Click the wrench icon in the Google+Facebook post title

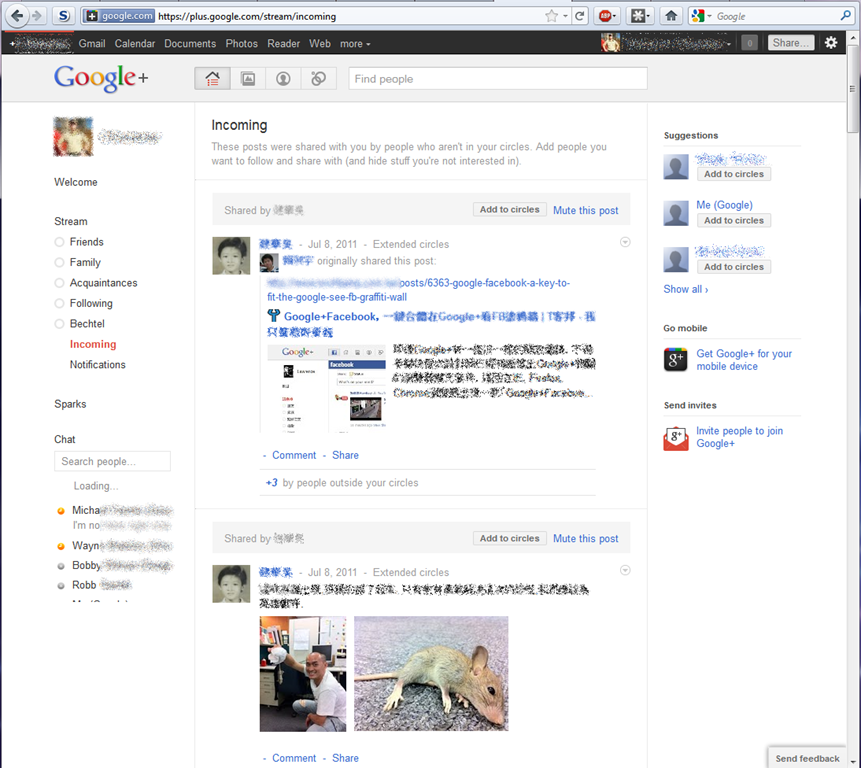point(273,316)
